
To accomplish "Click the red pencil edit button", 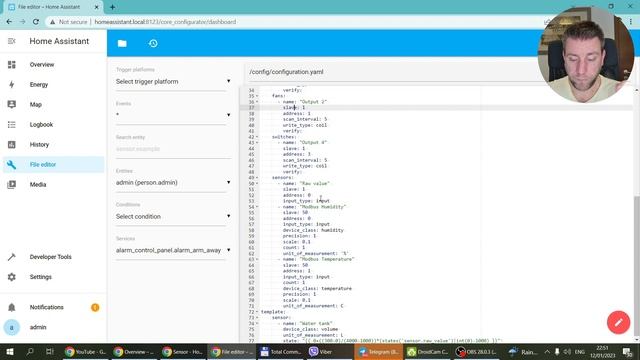I will point(618,322).
